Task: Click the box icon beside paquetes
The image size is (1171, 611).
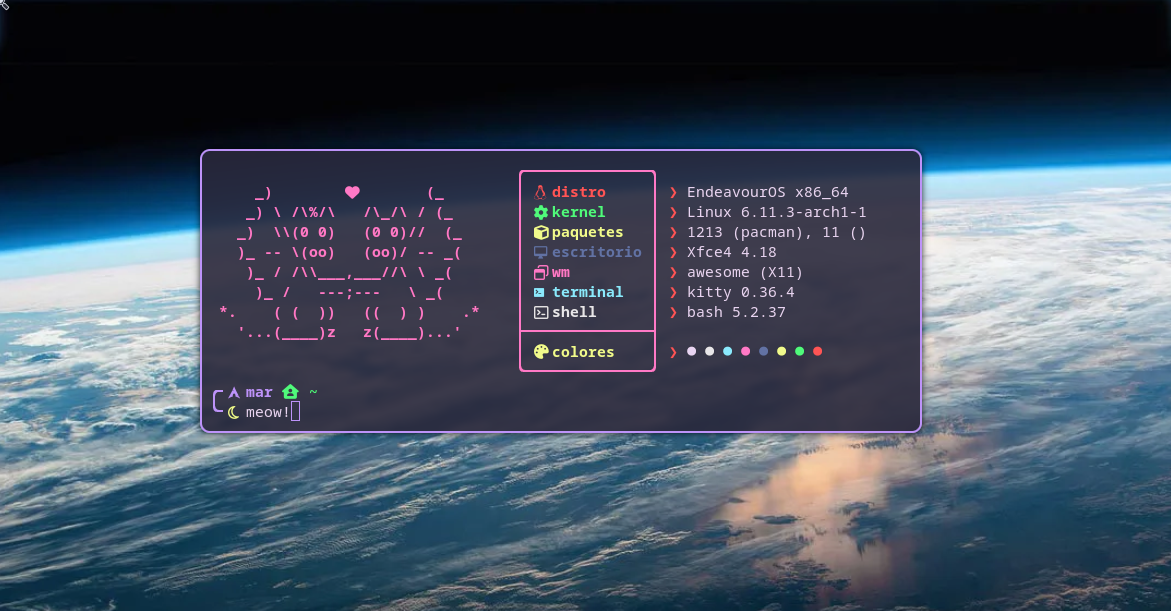Action: pyautogui.click(x=541, y=232)
